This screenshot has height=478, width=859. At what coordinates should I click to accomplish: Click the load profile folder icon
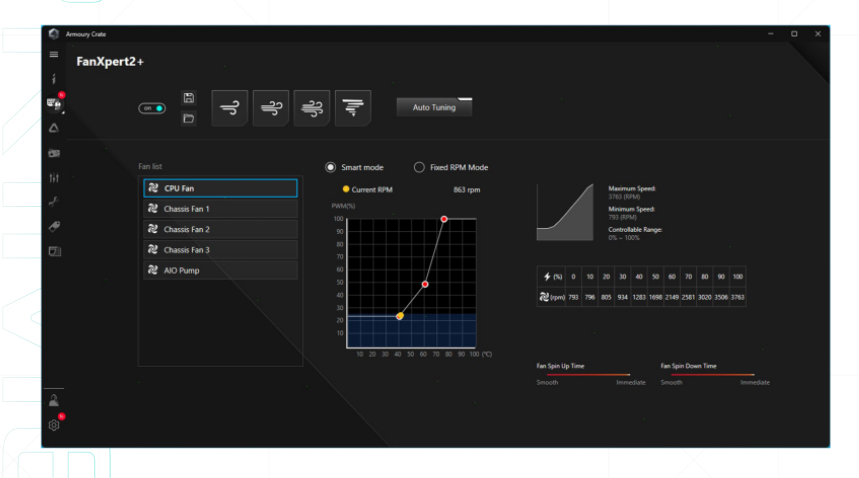coord(188,118)
